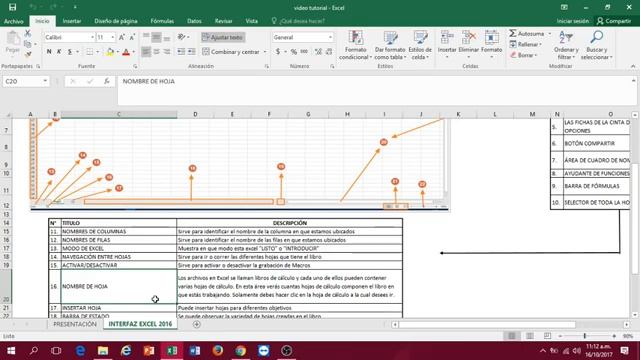The width and height of the screenshot is (640, 360).
Task: Toggle middle vertical alignment
Action: coord(156,37)
